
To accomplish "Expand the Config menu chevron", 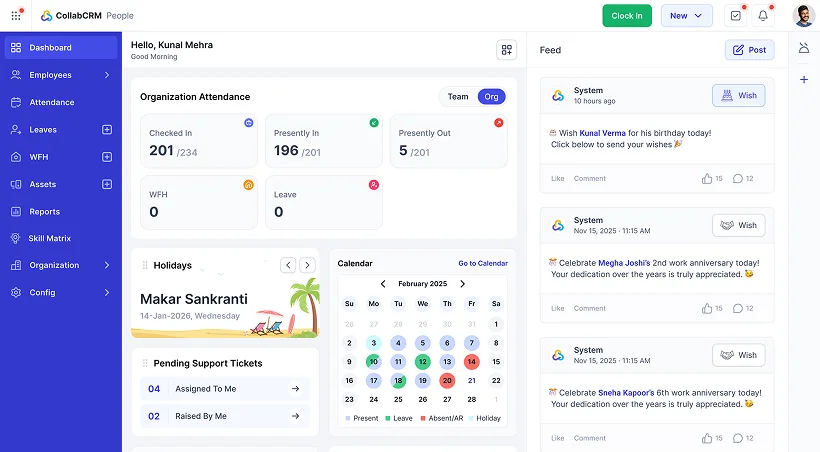I will pyautogui.click(x=107, y=292).
